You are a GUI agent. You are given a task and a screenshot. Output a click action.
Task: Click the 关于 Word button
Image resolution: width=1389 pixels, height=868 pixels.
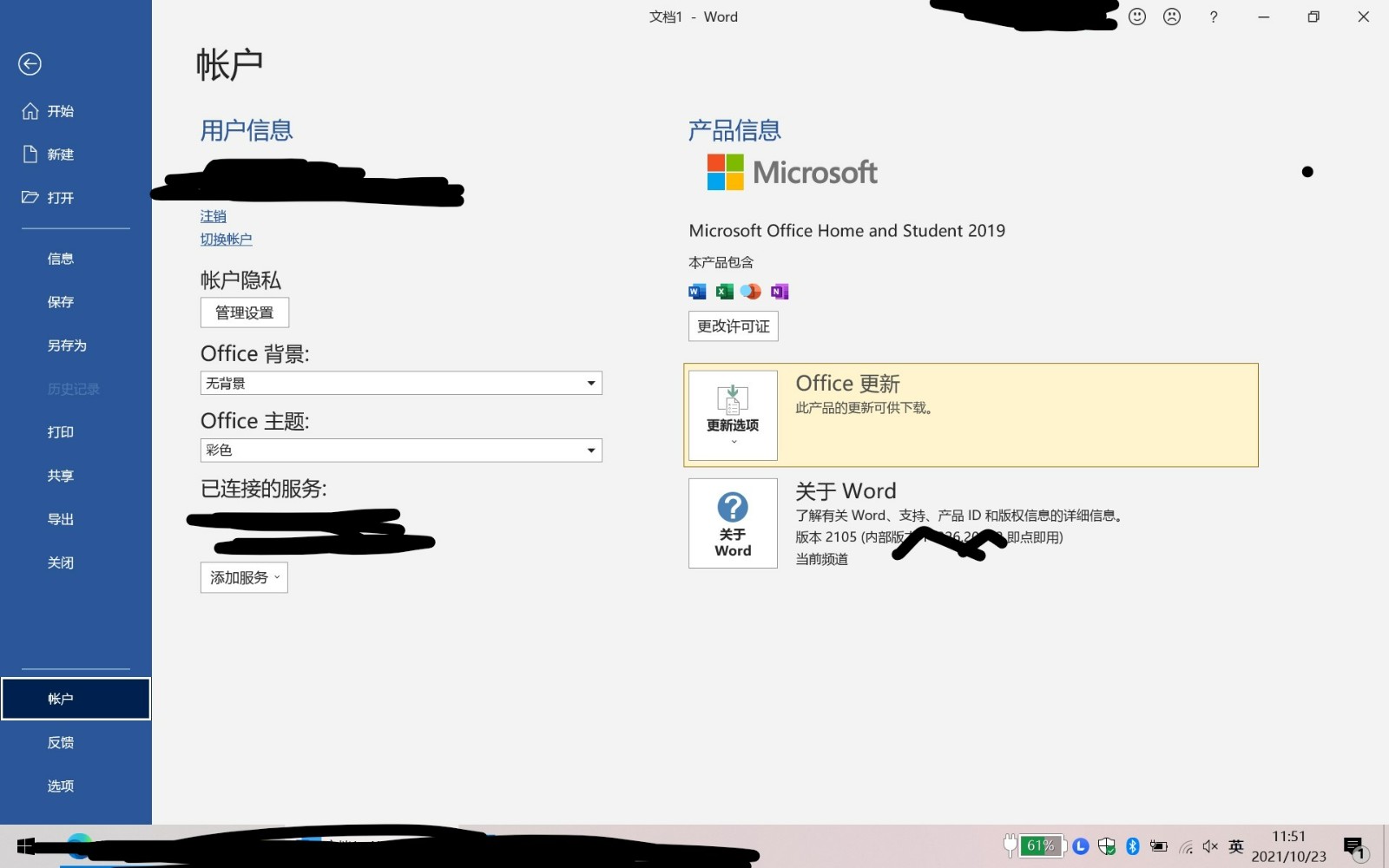coord(733,523)
